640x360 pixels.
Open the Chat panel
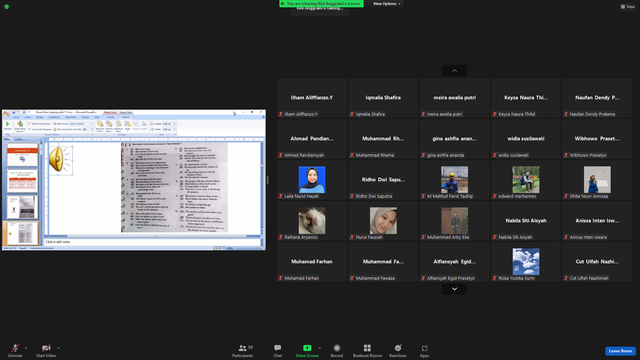(278, 350)
